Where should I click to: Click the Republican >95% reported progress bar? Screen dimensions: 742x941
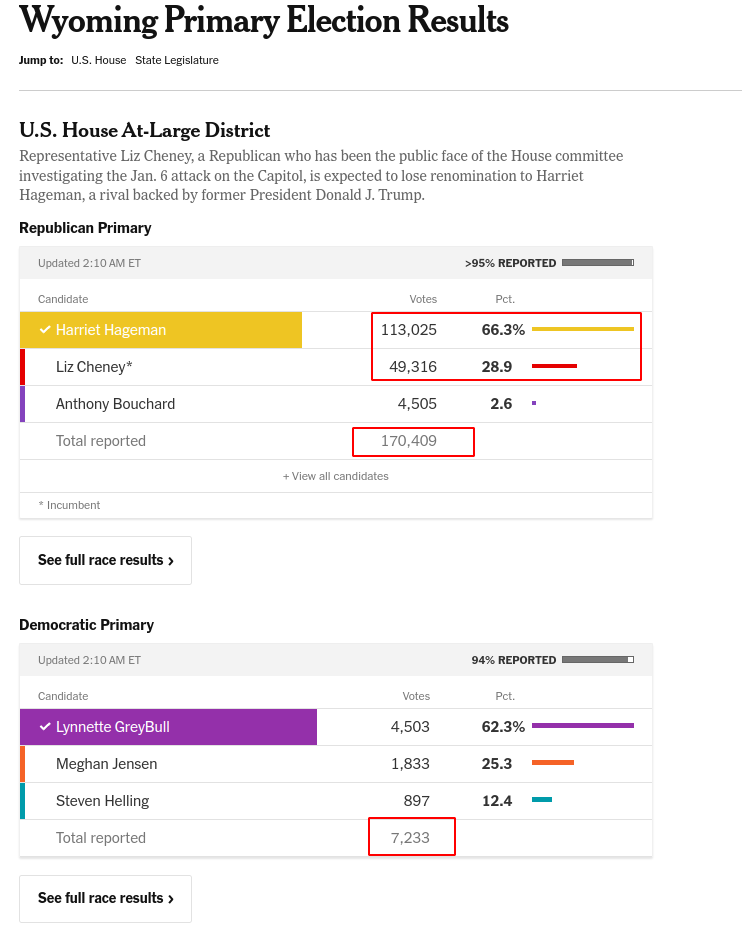(598, 263)
